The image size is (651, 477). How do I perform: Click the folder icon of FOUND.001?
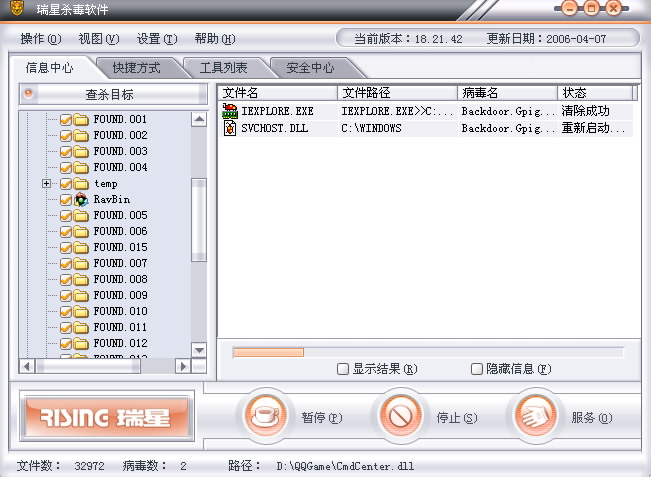tap(81, 120)
